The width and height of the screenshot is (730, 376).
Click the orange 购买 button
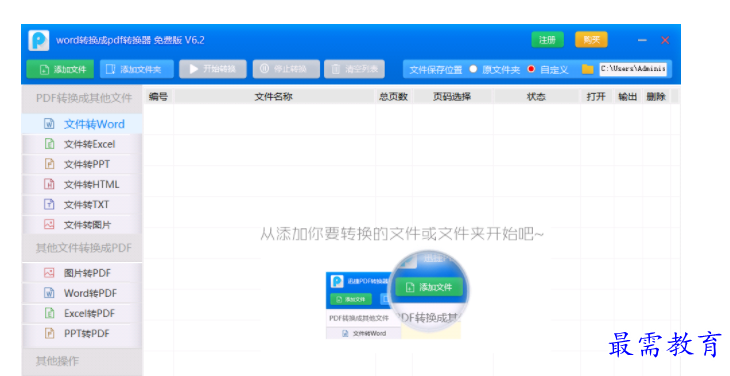click(591, 40)
